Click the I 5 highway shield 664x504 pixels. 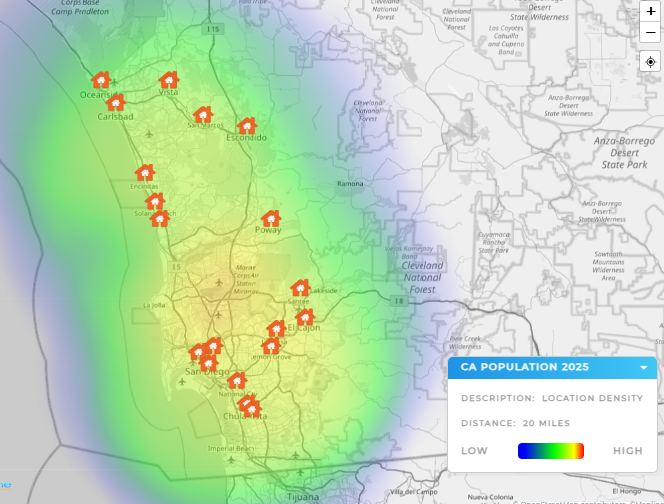[x=176, y=267]
